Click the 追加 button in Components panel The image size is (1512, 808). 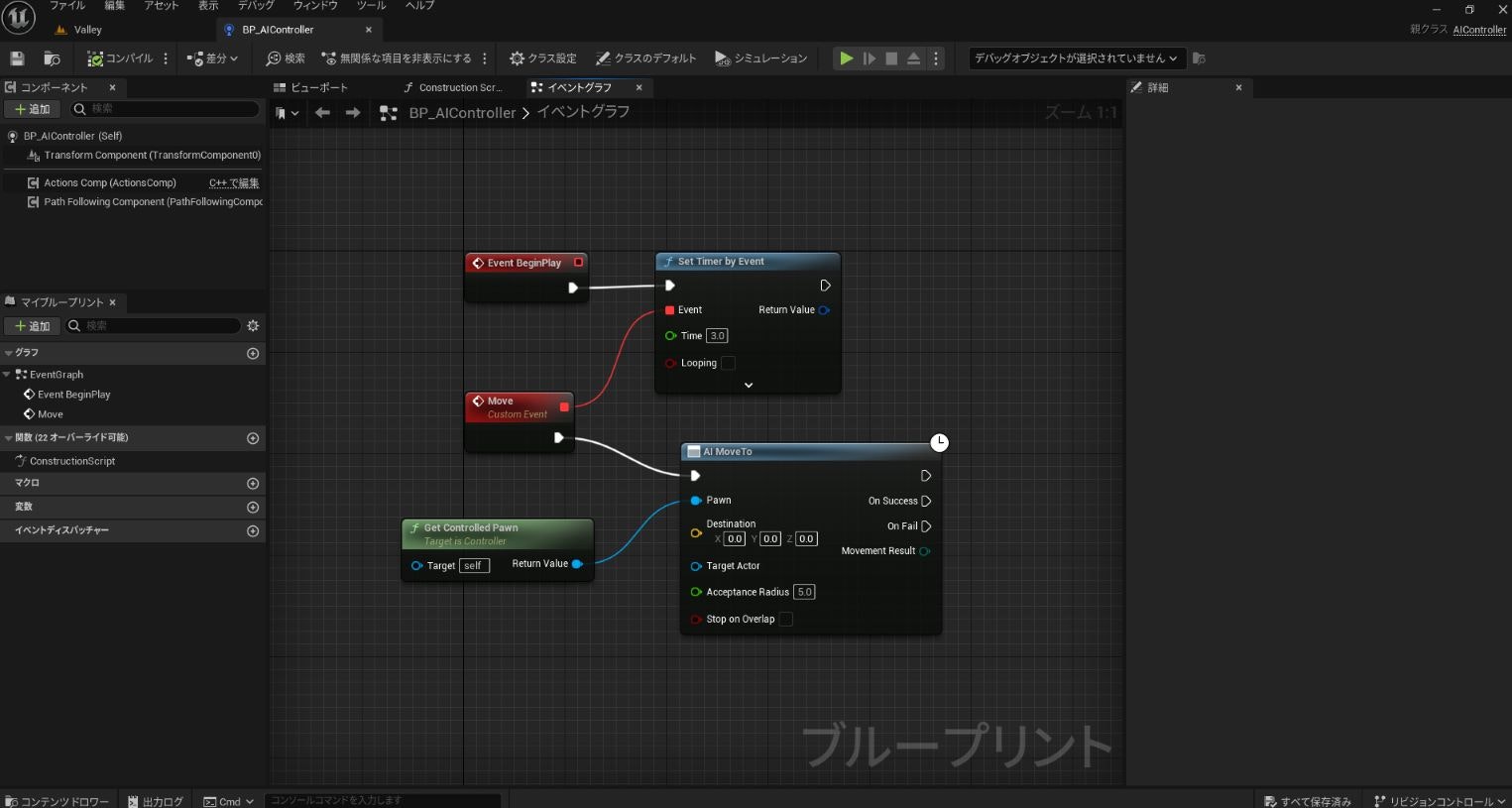point(33,109)
